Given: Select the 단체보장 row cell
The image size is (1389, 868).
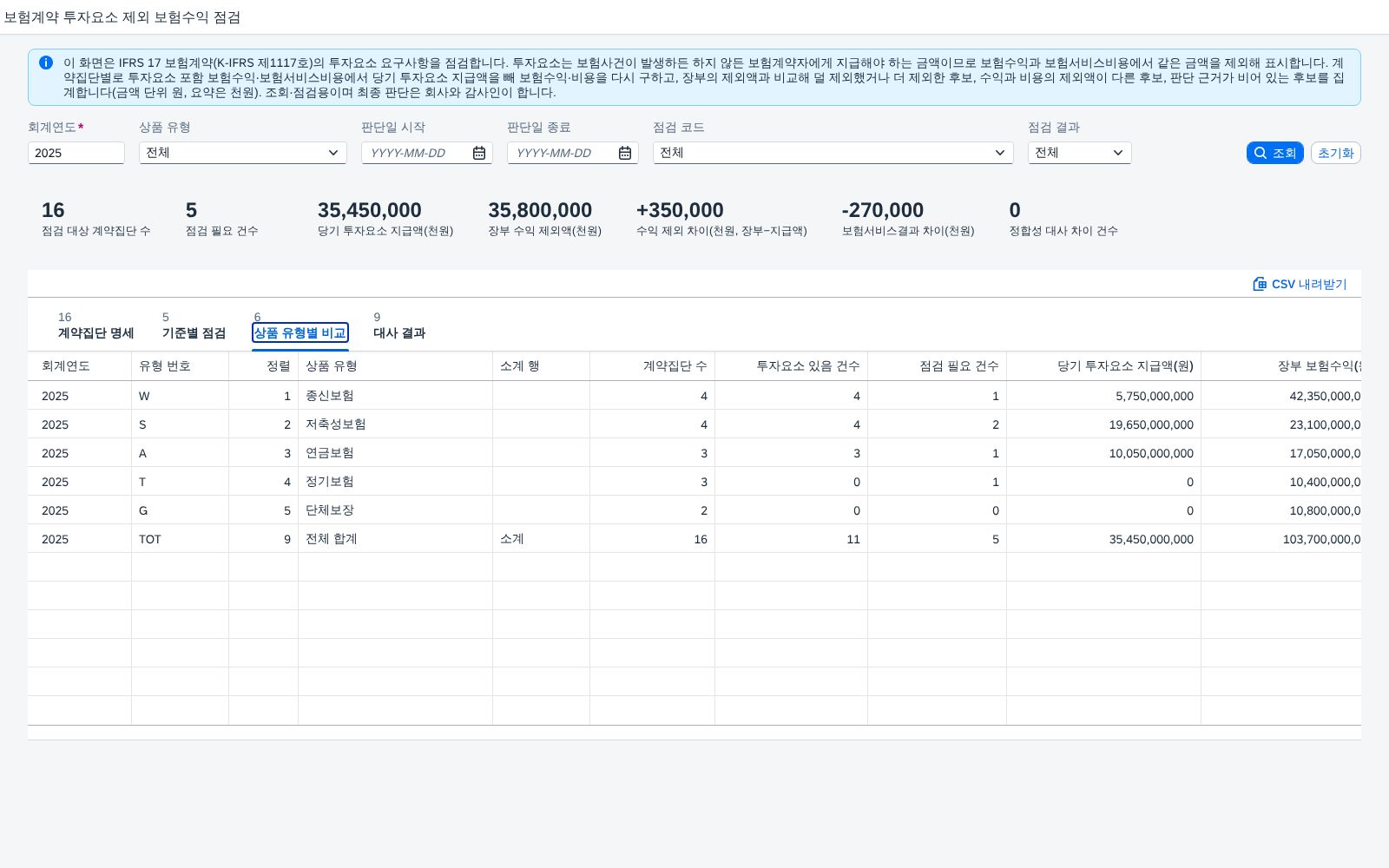Looking at the screenshot, I should 396,510.
